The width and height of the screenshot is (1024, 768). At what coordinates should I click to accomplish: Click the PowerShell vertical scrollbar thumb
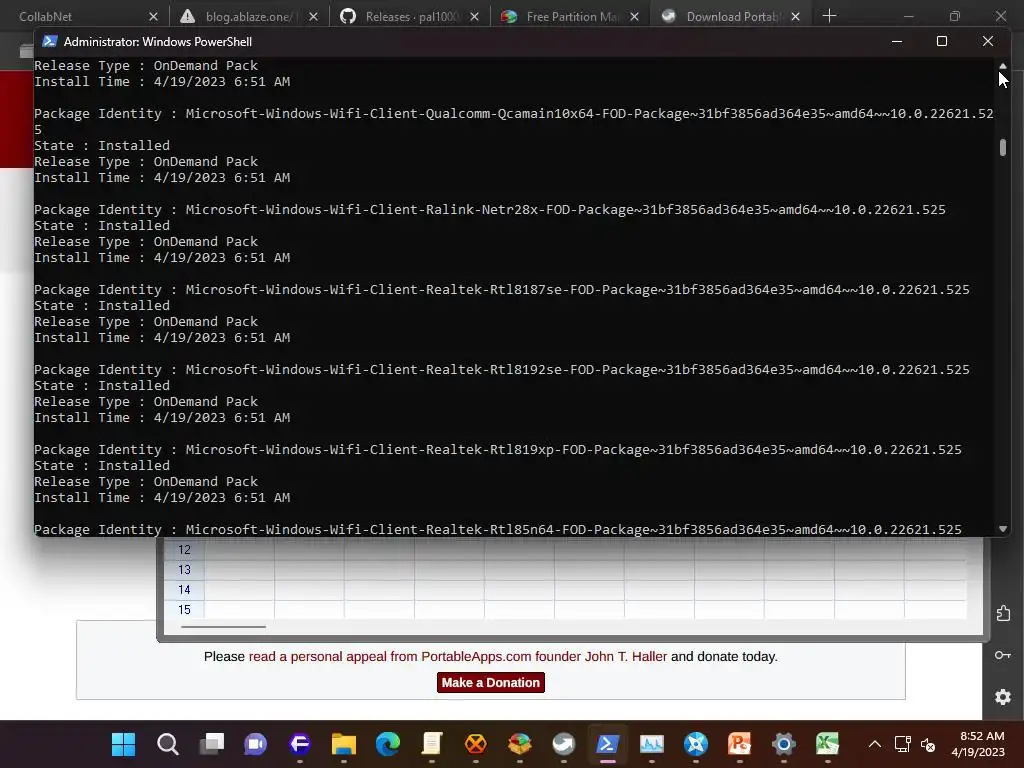click(x=1002, y=148)
